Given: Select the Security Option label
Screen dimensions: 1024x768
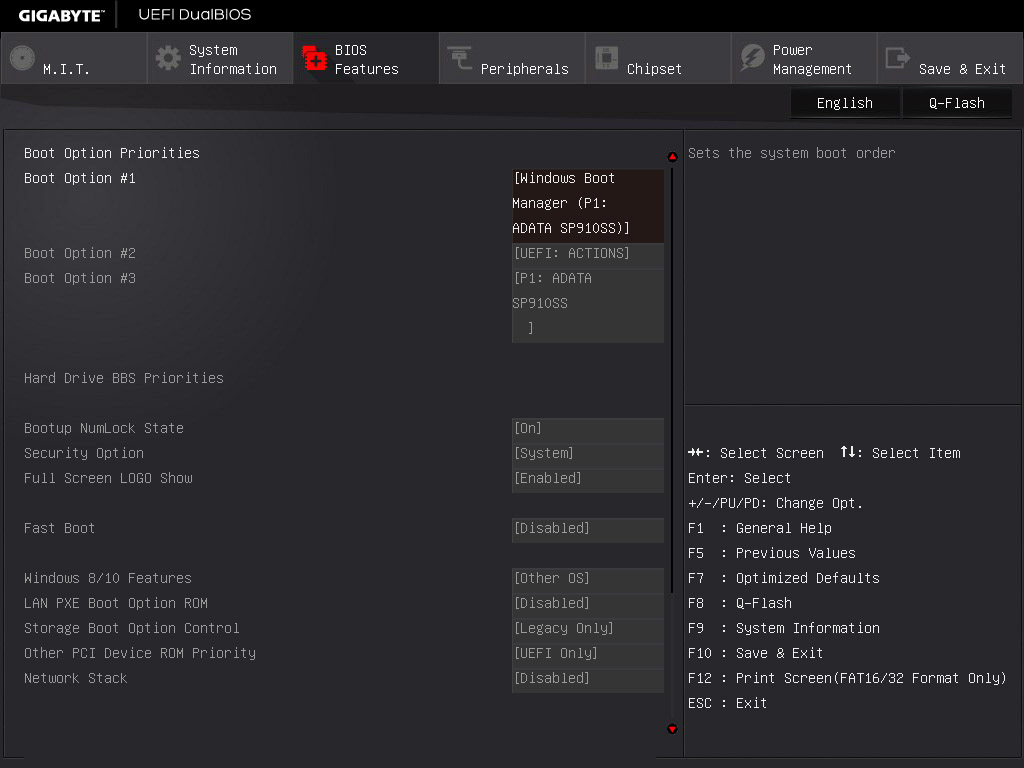Looking at the screenshot, I should click(x=84, y=453).
